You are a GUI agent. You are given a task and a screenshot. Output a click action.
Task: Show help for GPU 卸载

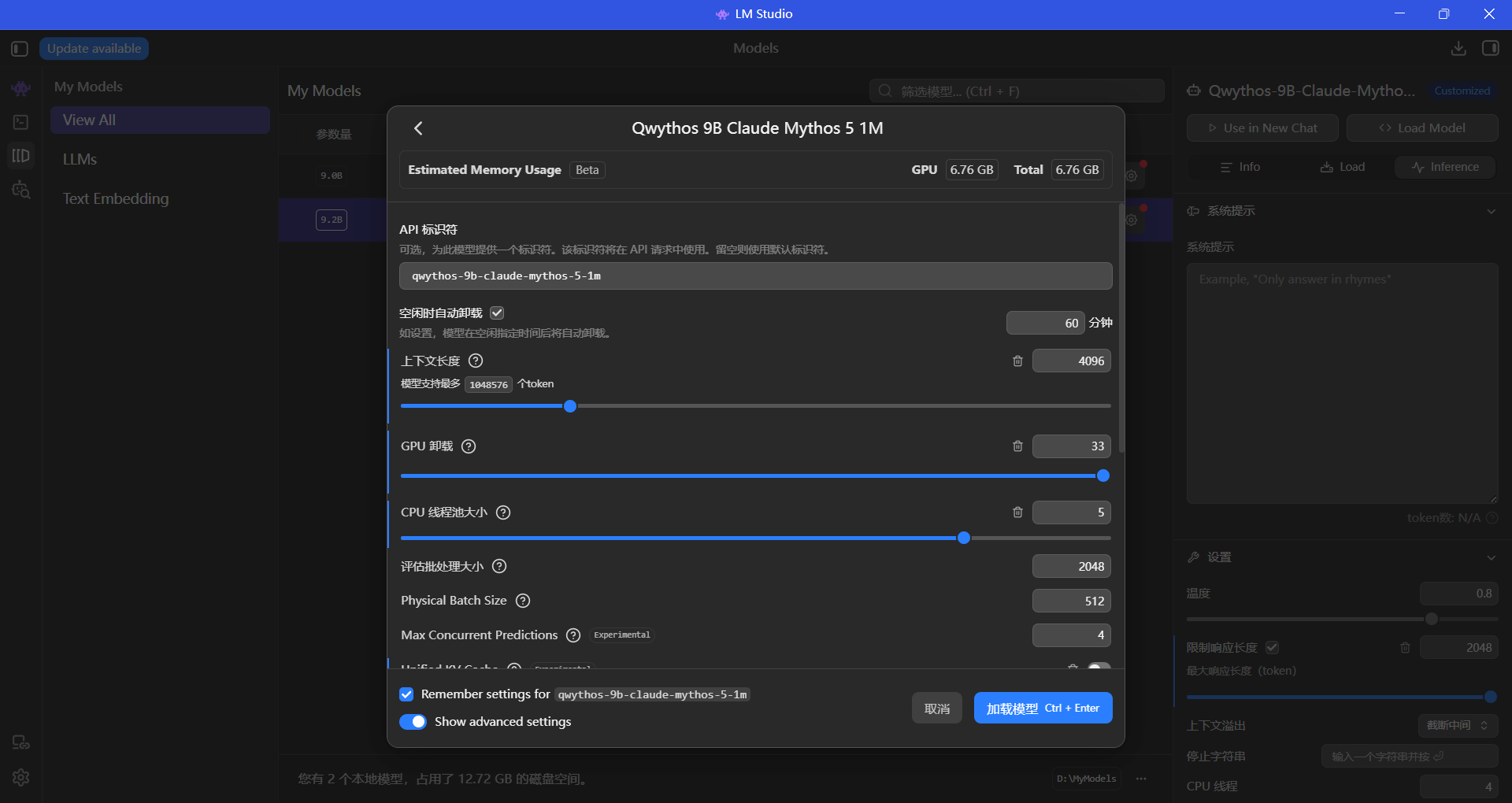pos(469,446)
